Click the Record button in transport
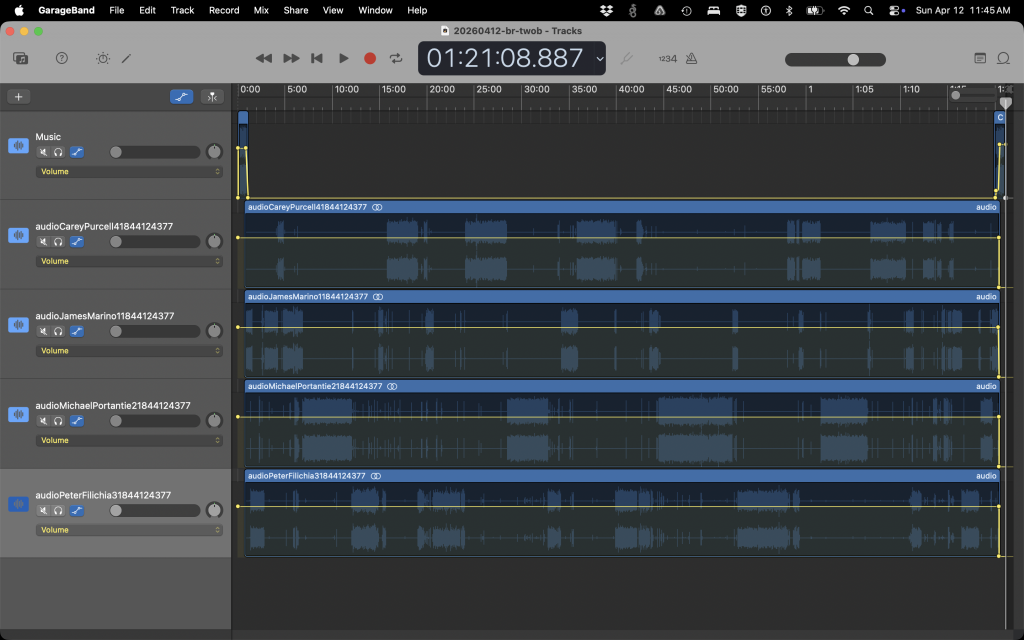Screen dimensions: 1024x640 [370, 58]
